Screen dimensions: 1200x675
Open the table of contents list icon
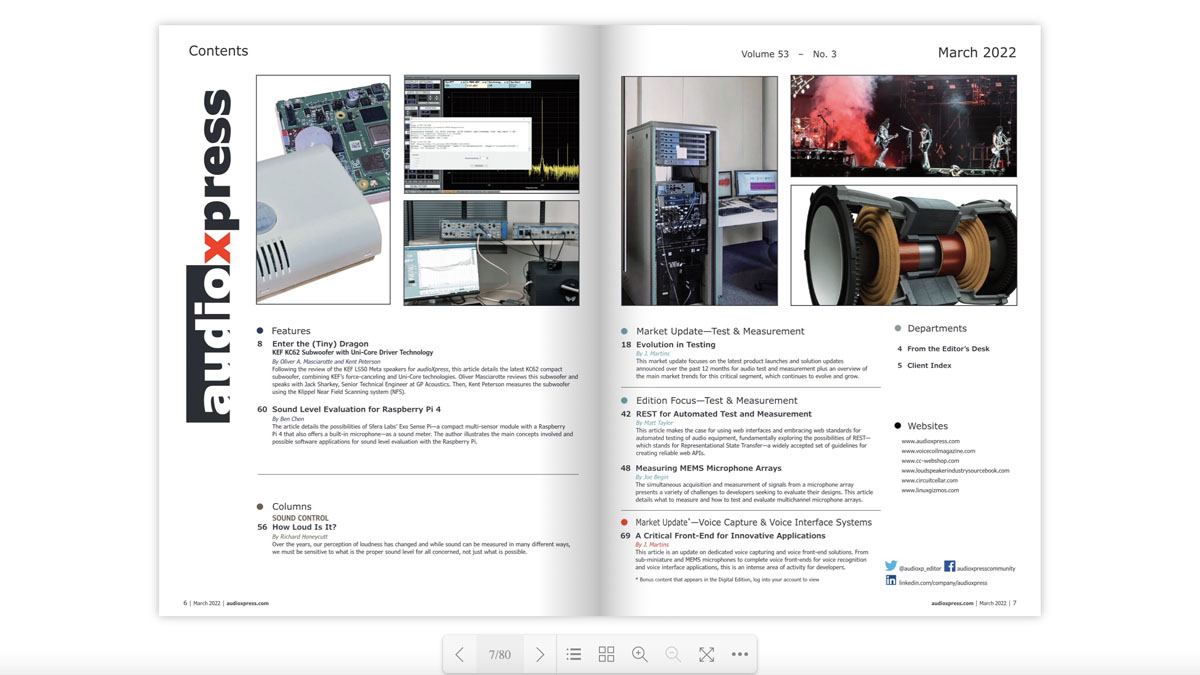tap(573, 655)
